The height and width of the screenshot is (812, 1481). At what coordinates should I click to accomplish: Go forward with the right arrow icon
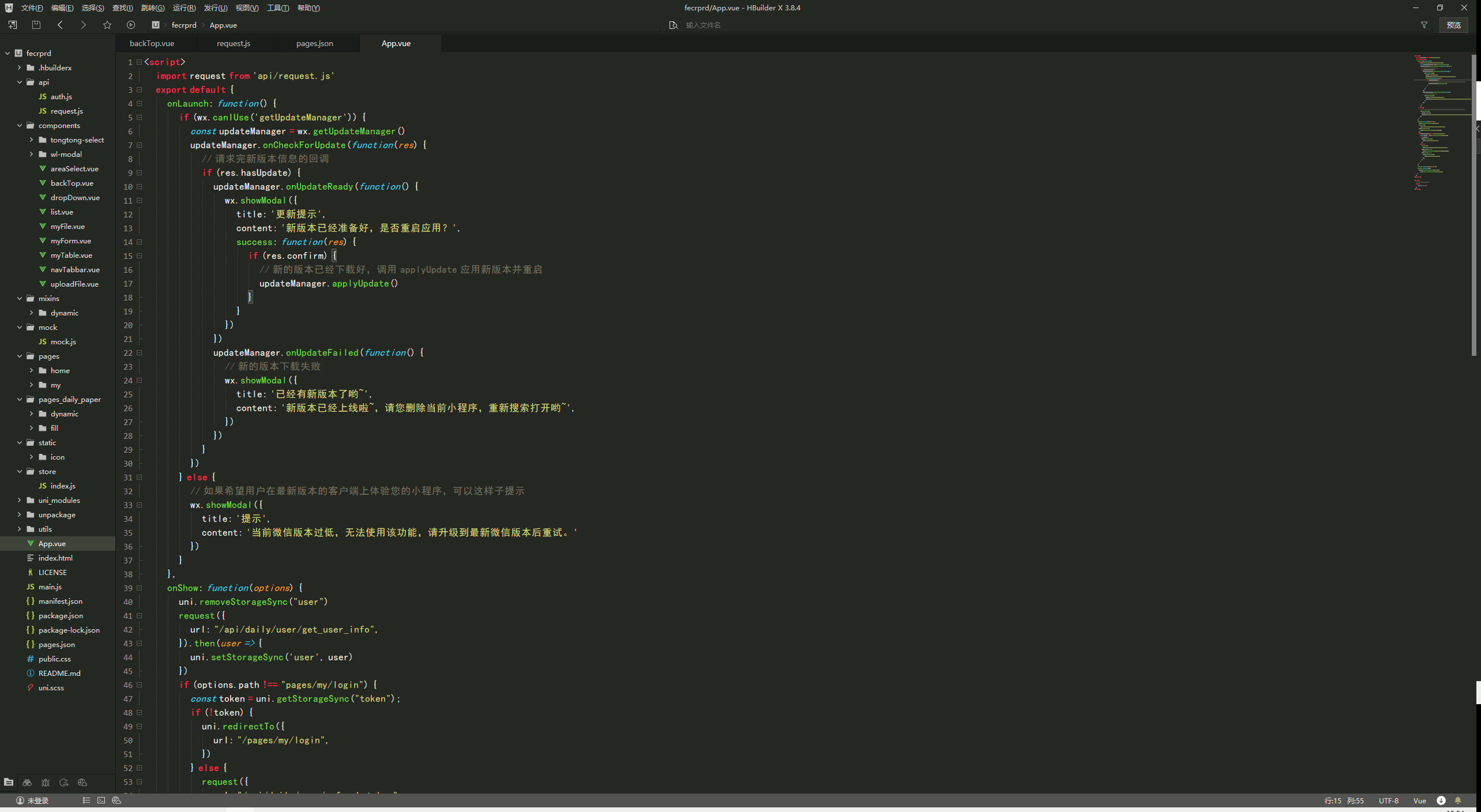[x=84, y=25]
